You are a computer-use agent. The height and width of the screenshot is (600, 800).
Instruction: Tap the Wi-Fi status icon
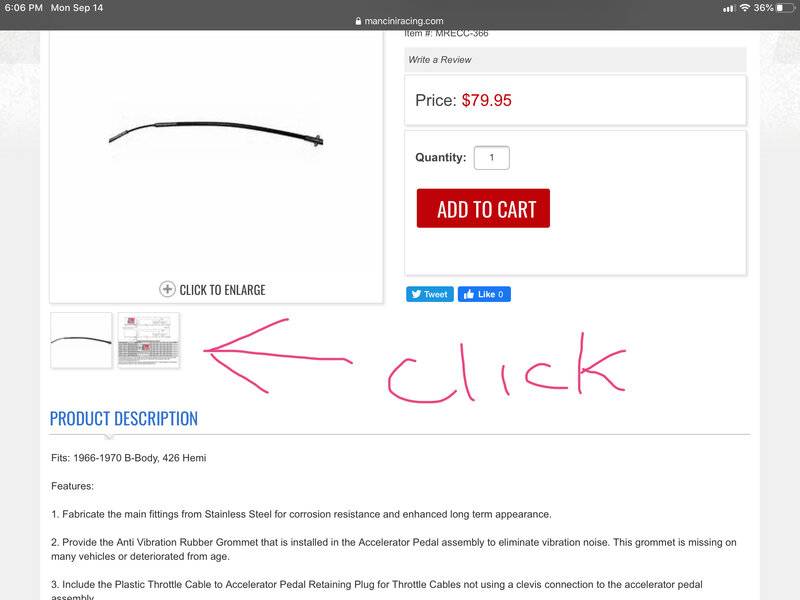point(745,8)
